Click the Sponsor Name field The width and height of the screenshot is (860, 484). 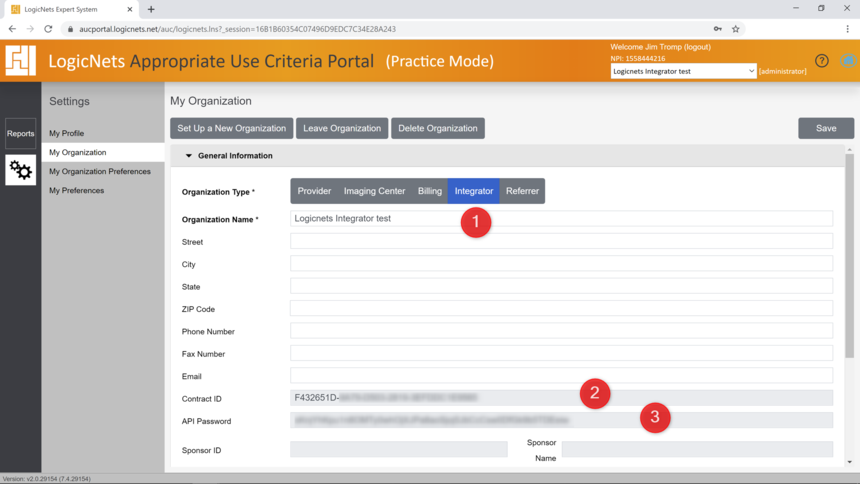pos(697,449)
